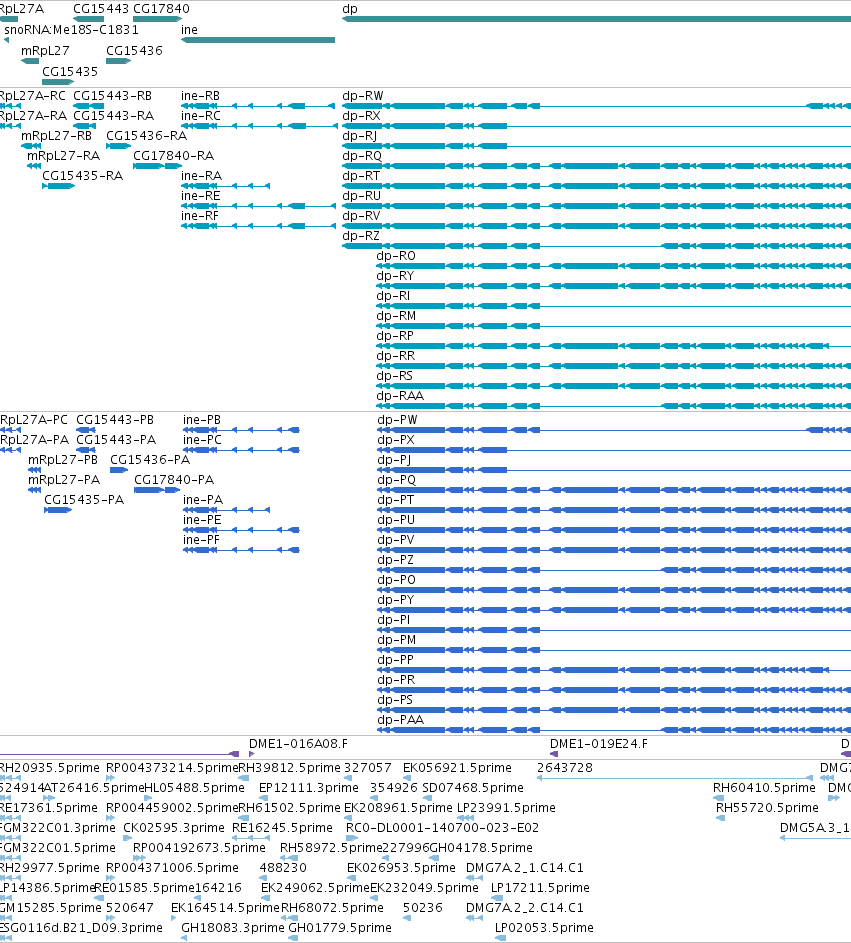
Task: Select transcript ine-RE
Action: (x=258, y=206)
